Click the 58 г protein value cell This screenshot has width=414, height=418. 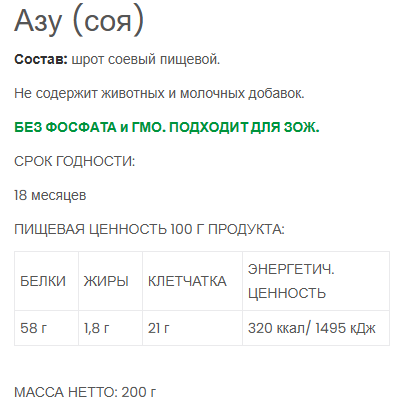(46, 328)
